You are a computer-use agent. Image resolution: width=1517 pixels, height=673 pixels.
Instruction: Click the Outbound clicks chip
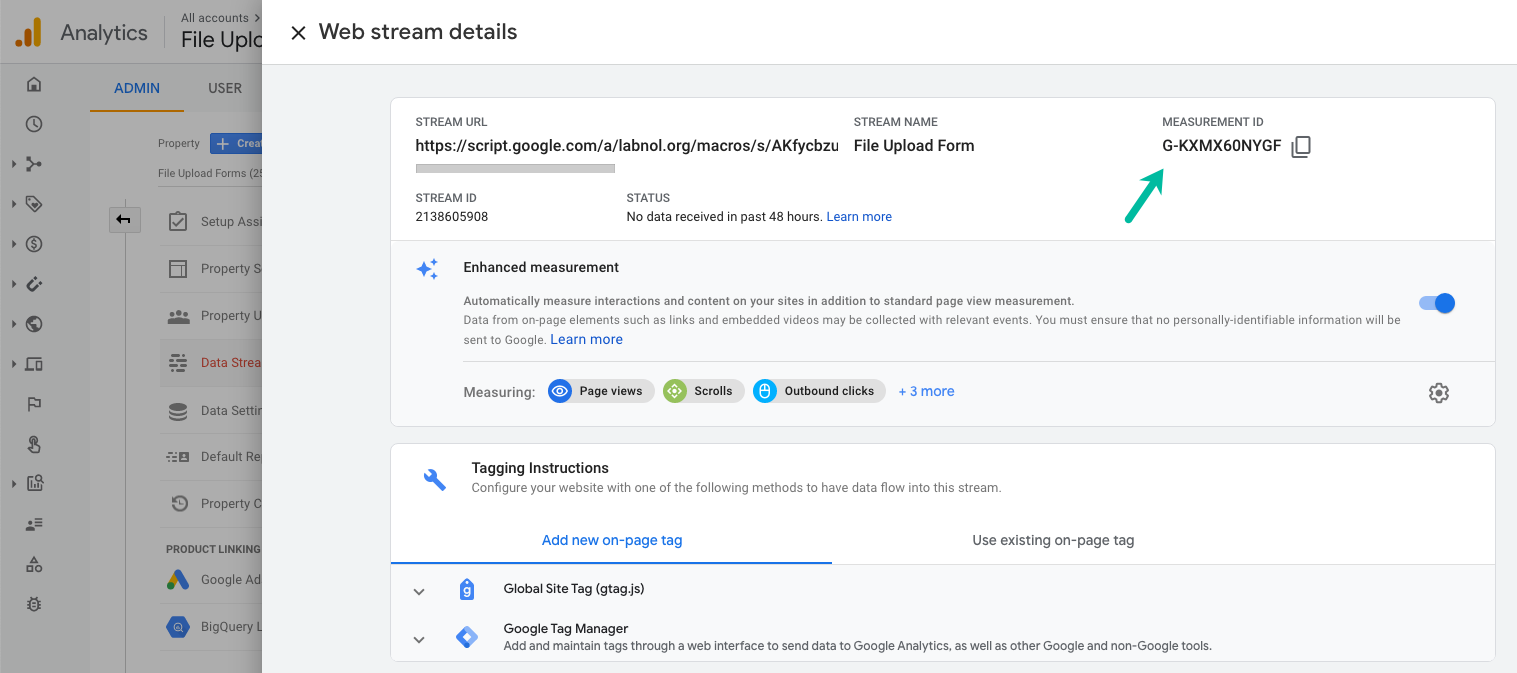tap(819, 391)
